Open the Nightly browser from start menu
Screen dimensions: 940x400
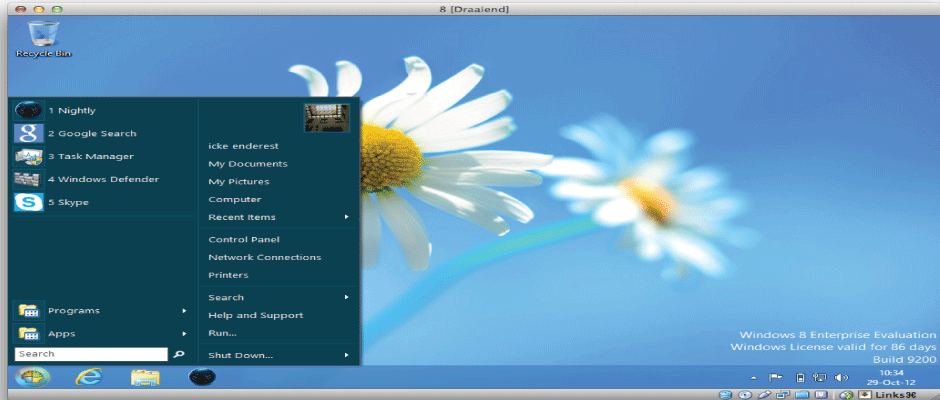tap(103, 110)
